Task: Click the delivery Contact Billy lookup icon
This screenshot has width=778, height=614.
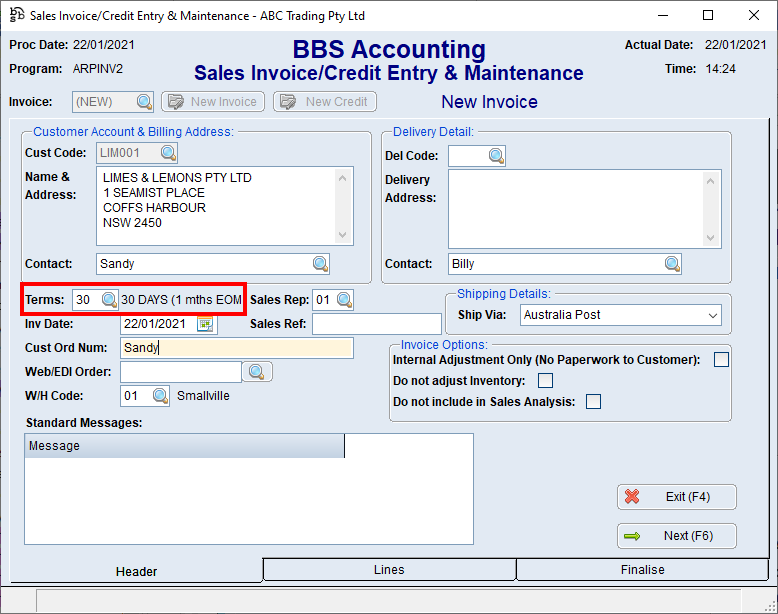Action: pyautogui.click(x=672, y=264)
